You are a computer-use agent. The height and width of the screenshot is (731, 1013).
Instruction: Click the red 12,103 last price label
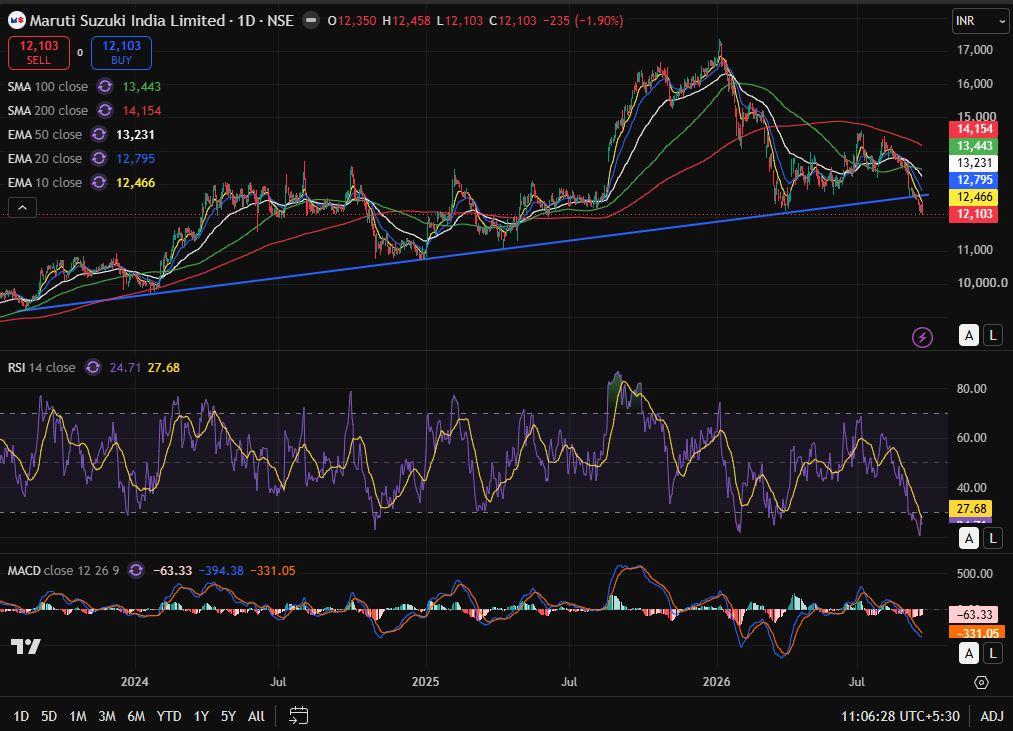[974, 214]
